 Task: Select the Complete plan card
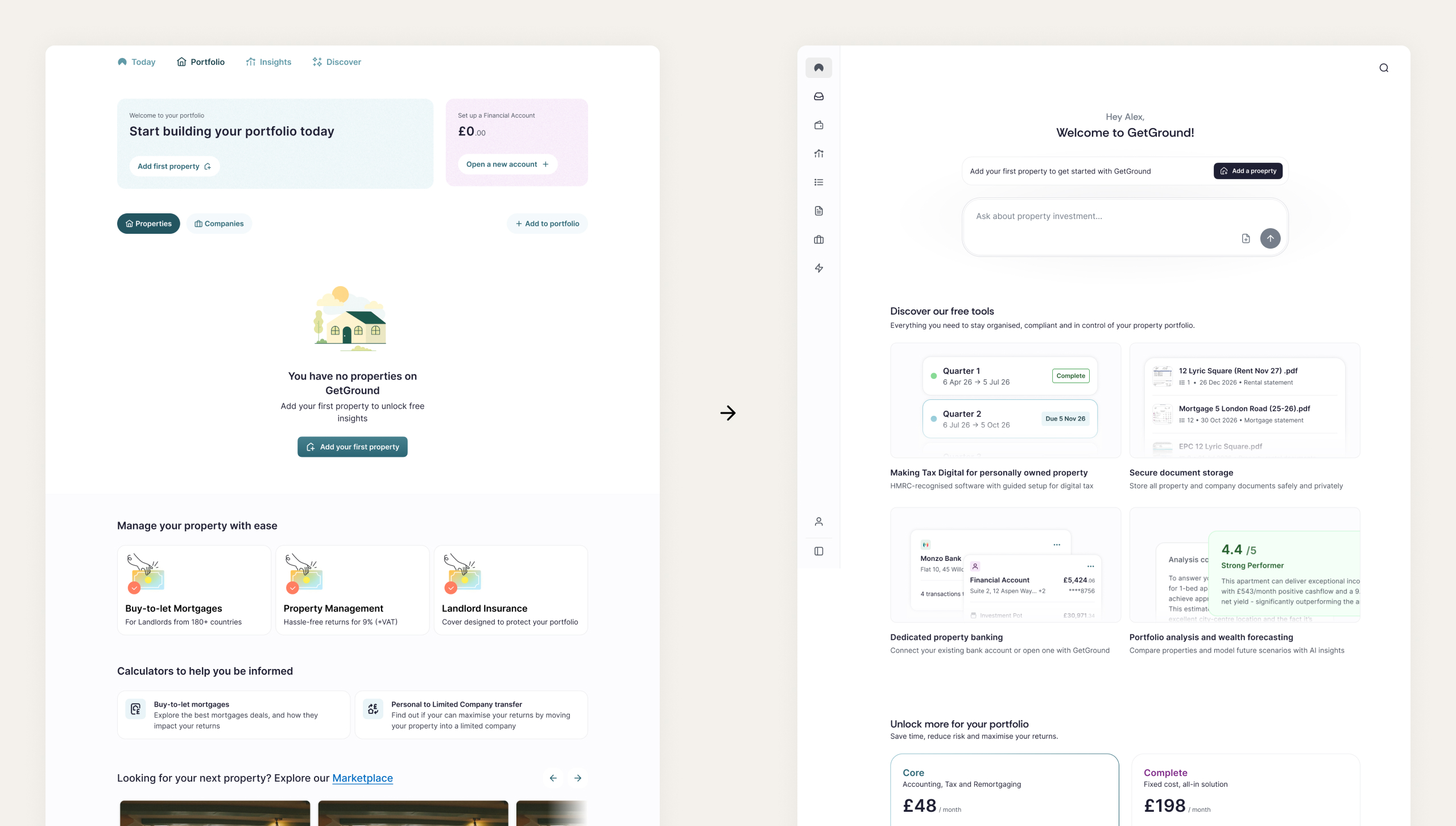1246,790
